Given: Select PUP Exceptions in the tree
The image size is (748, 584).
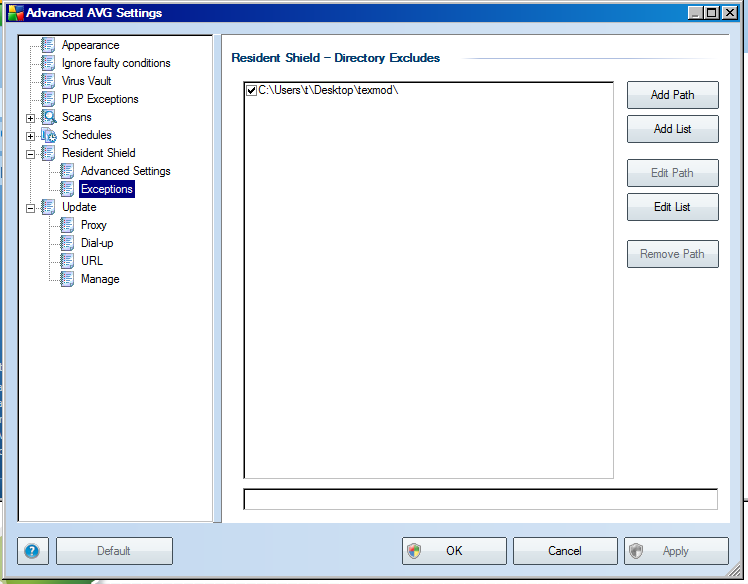Looking at the screenshot, I should pos(100,99).
